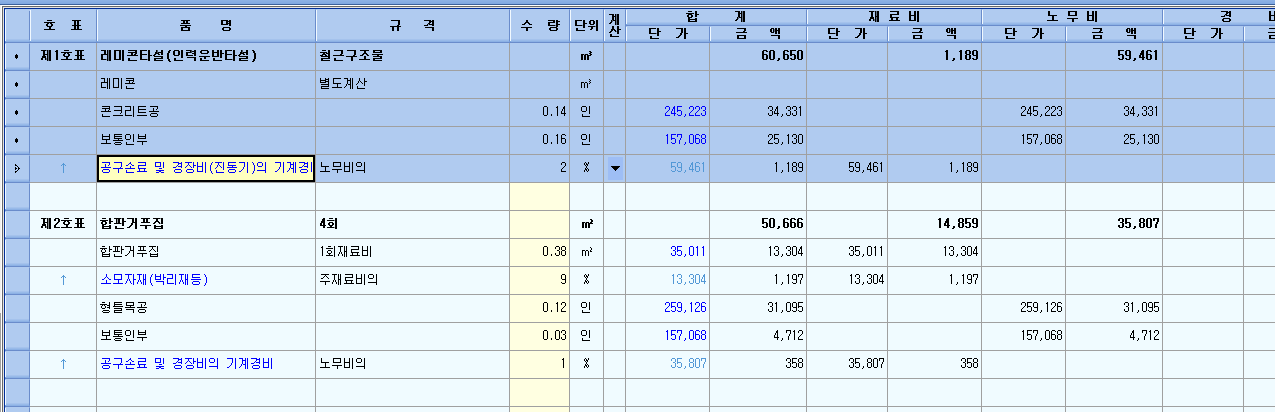Select the 별도계산 cell
Viewport: 1275px width, 412px height.
click(x=413, y=84)
